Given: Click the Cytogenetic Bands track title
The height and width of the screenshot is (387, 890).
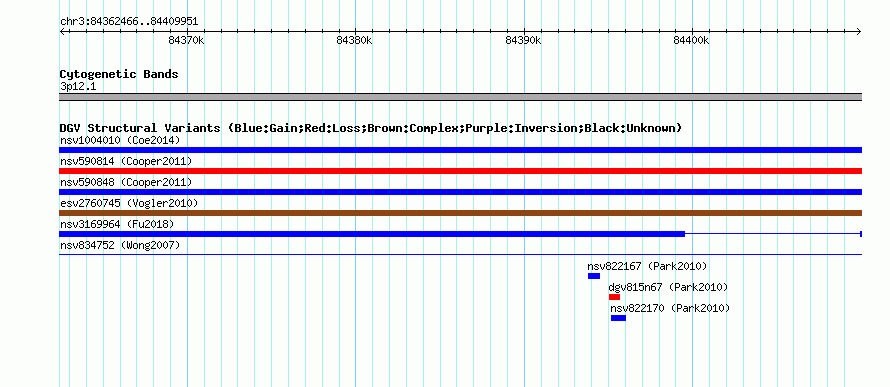Looking at the screenshot, I should (x=119, y=74).
